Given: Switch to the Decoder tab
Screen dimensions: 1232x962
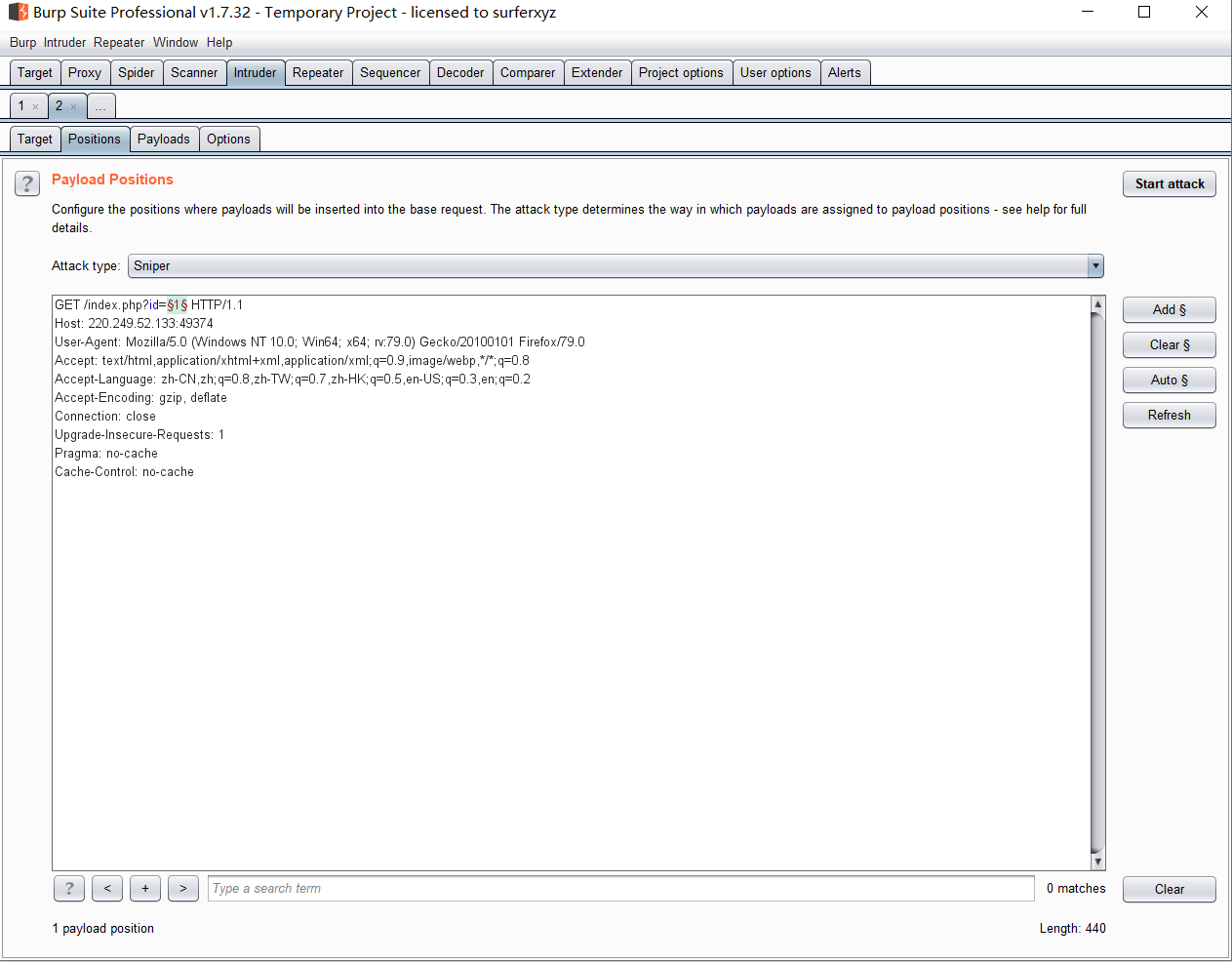Looking at the screenshot, I should click(x=460, y=73).
